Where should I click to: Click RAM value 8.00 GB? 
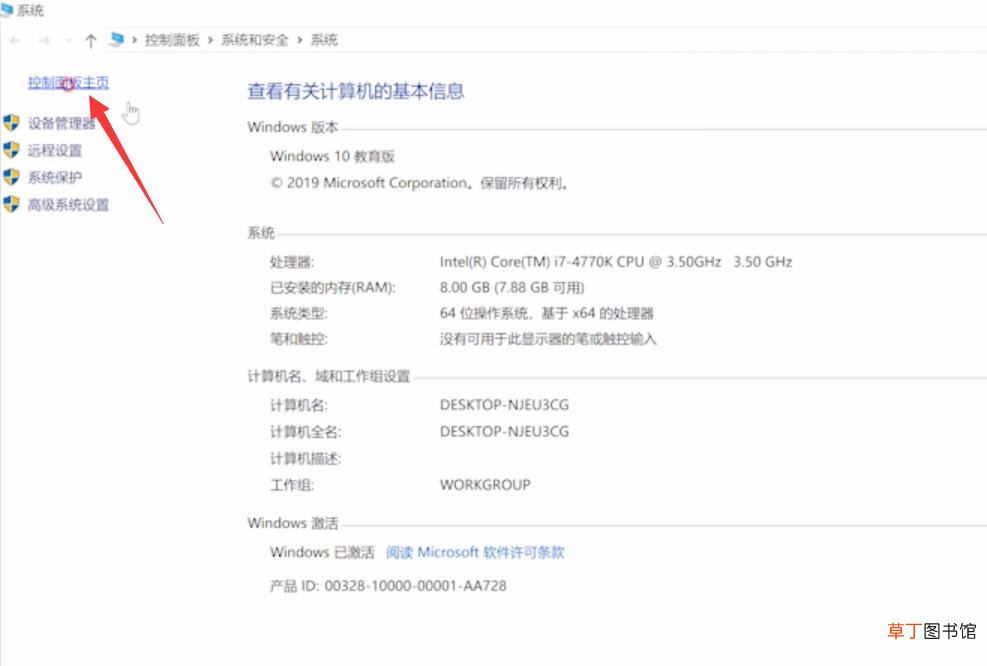pyautogui.click(x=512, y=288)
